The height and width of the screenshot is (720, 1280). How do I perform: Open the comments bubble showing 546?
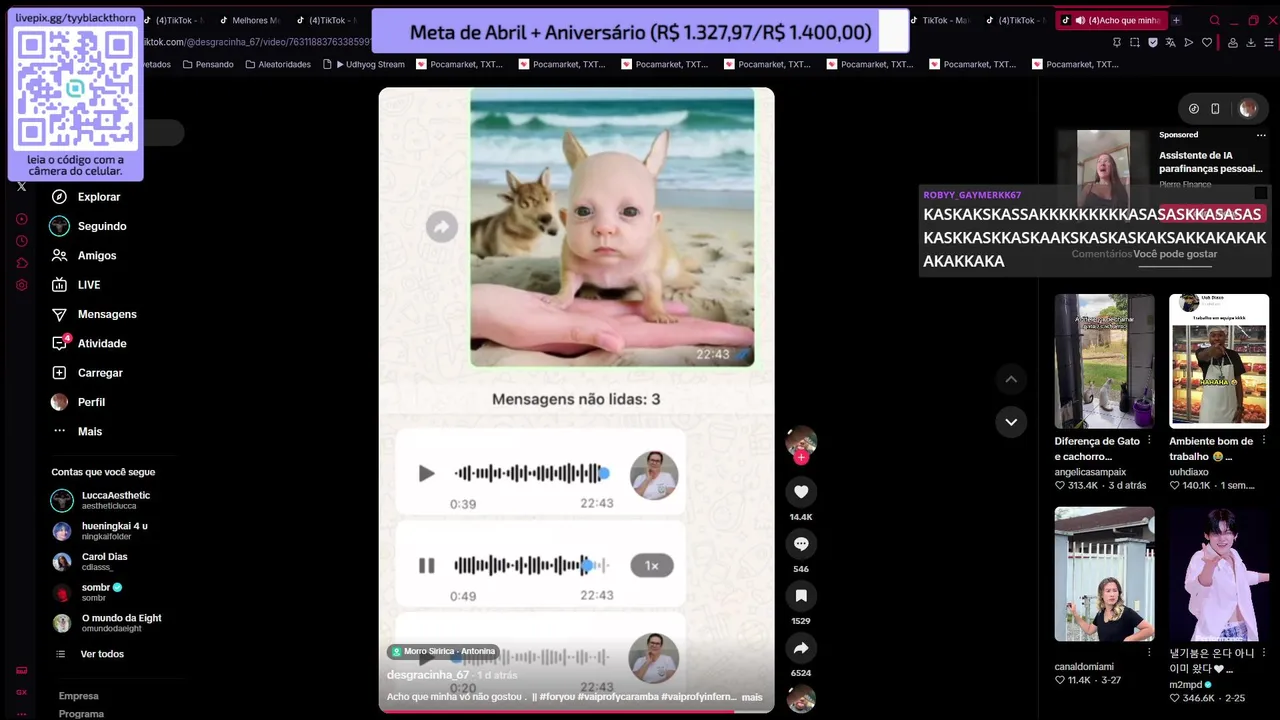tap(801, 544)
